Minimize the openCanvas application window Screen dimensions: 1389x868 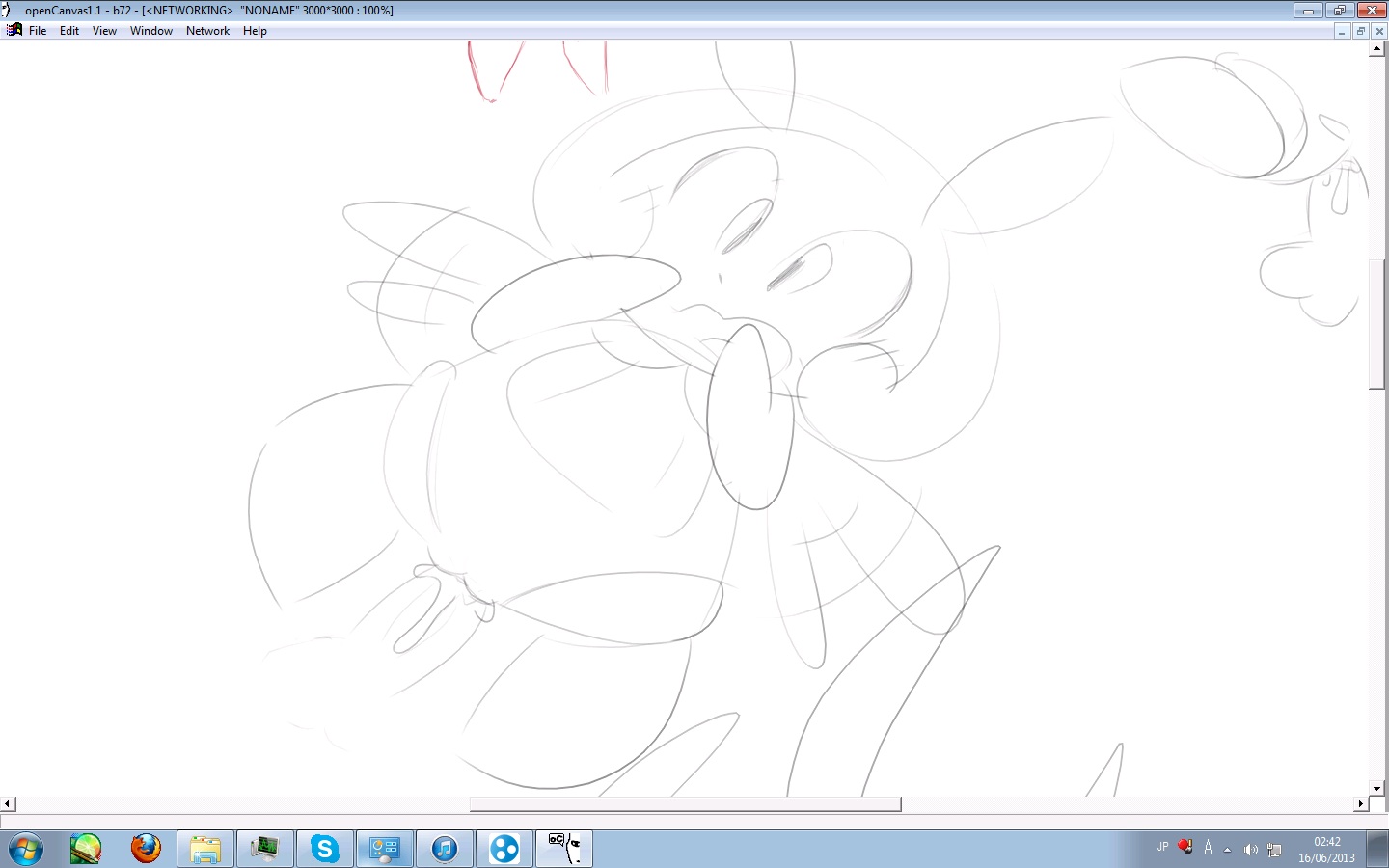[x=1308, y=11]
